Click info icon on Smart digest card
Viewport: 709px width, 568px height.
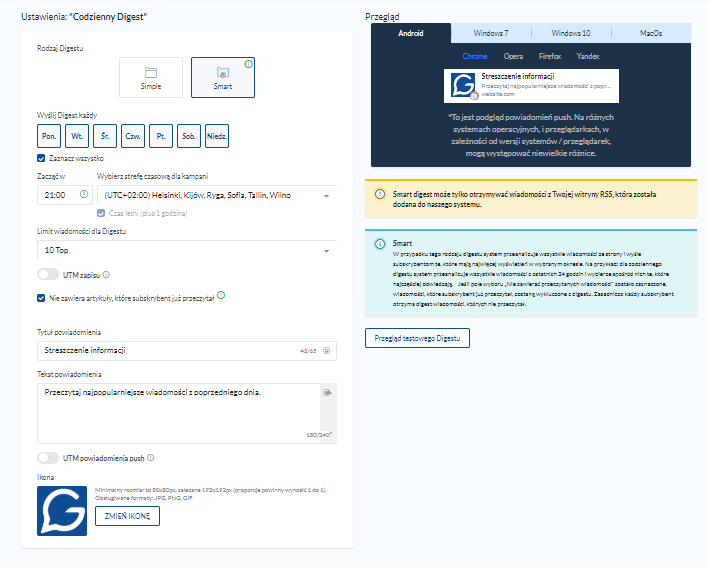tap(248, 64)
